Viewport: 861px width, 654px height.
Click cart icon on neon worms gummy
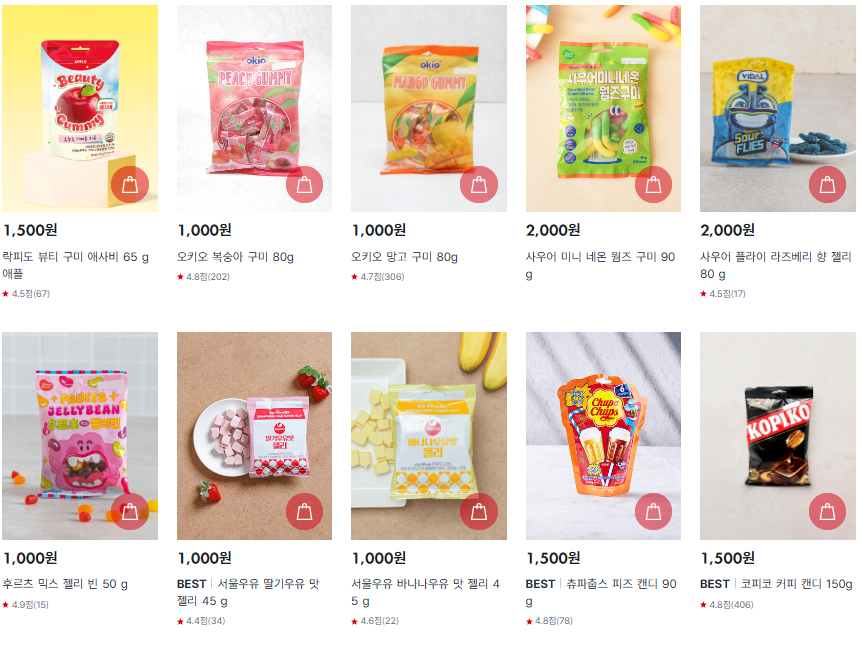coord(653,185)
